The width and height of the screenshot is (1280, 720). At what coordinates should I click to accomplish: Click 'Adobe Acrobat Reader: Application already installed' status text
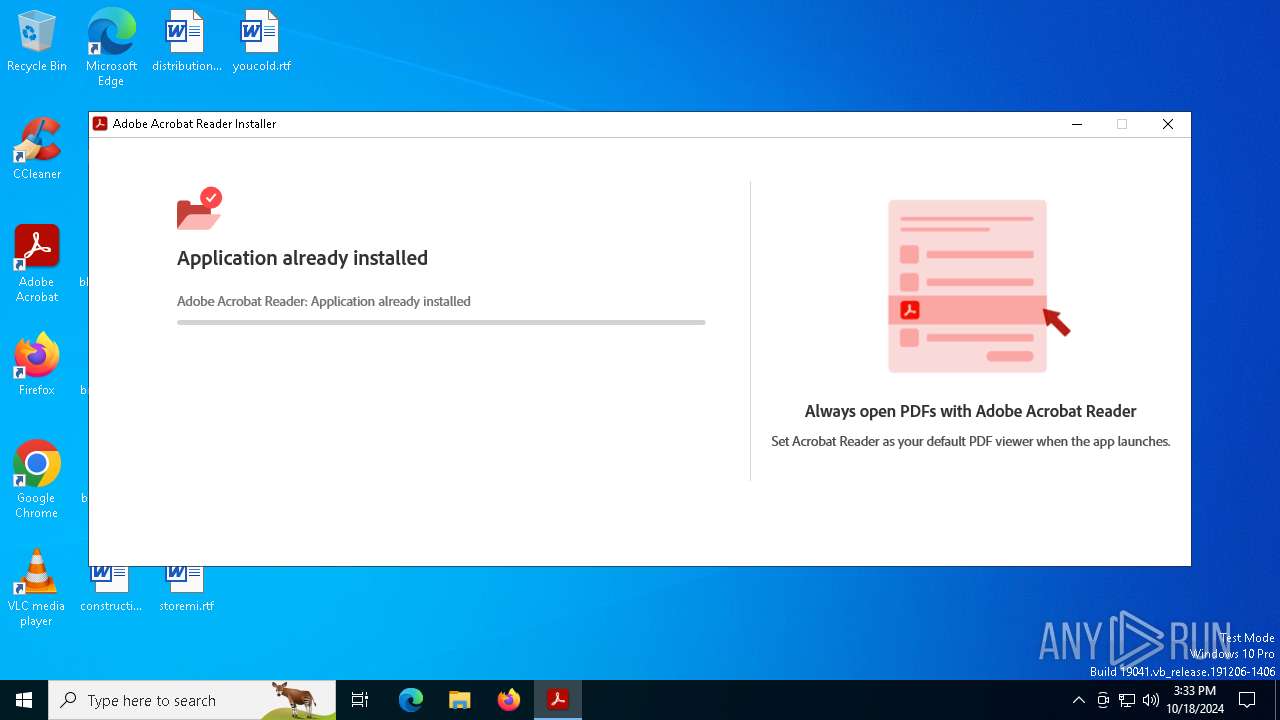pyautogui.click(x=324, y=301)
